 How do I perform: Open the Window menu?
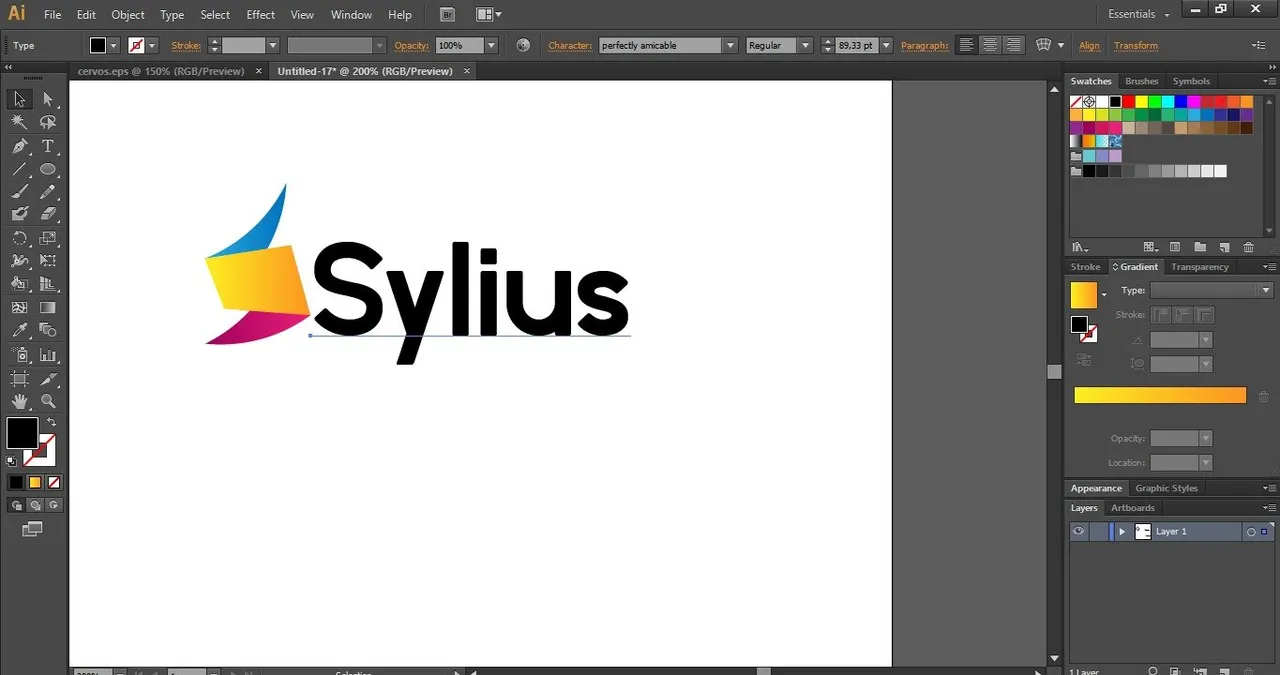(x=351, y=15)
